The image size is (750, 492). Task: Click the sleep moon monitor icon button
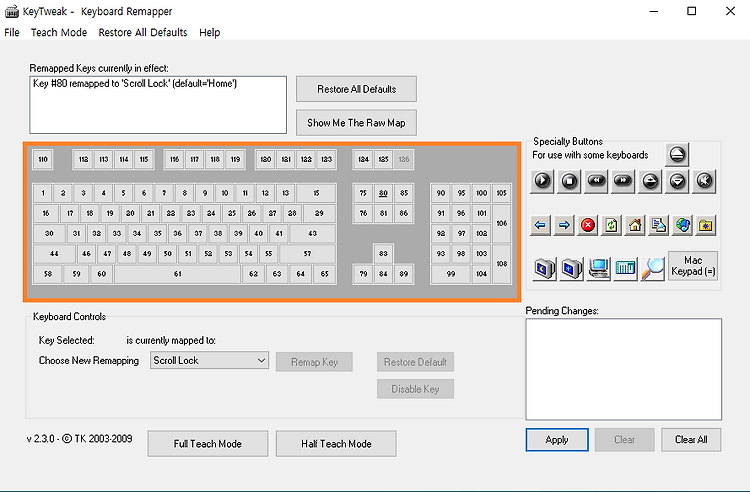pos(545,268)
